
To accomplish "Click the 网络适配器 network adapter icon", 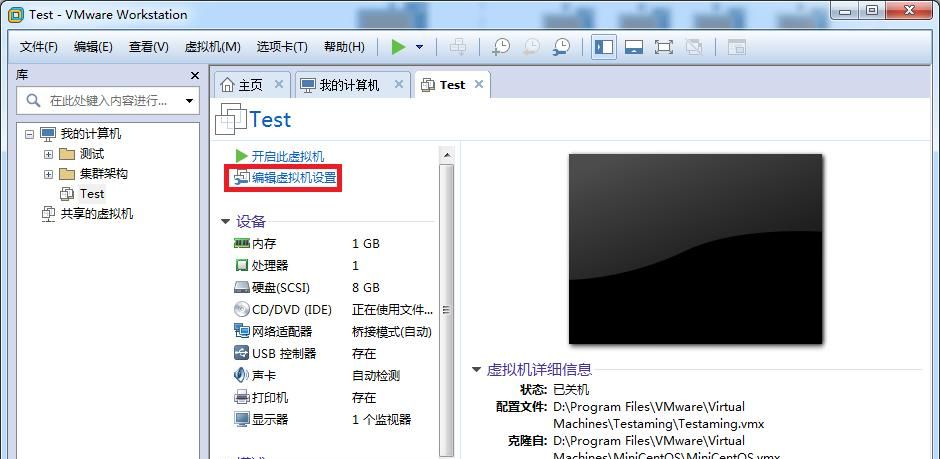I will [242, 331].
